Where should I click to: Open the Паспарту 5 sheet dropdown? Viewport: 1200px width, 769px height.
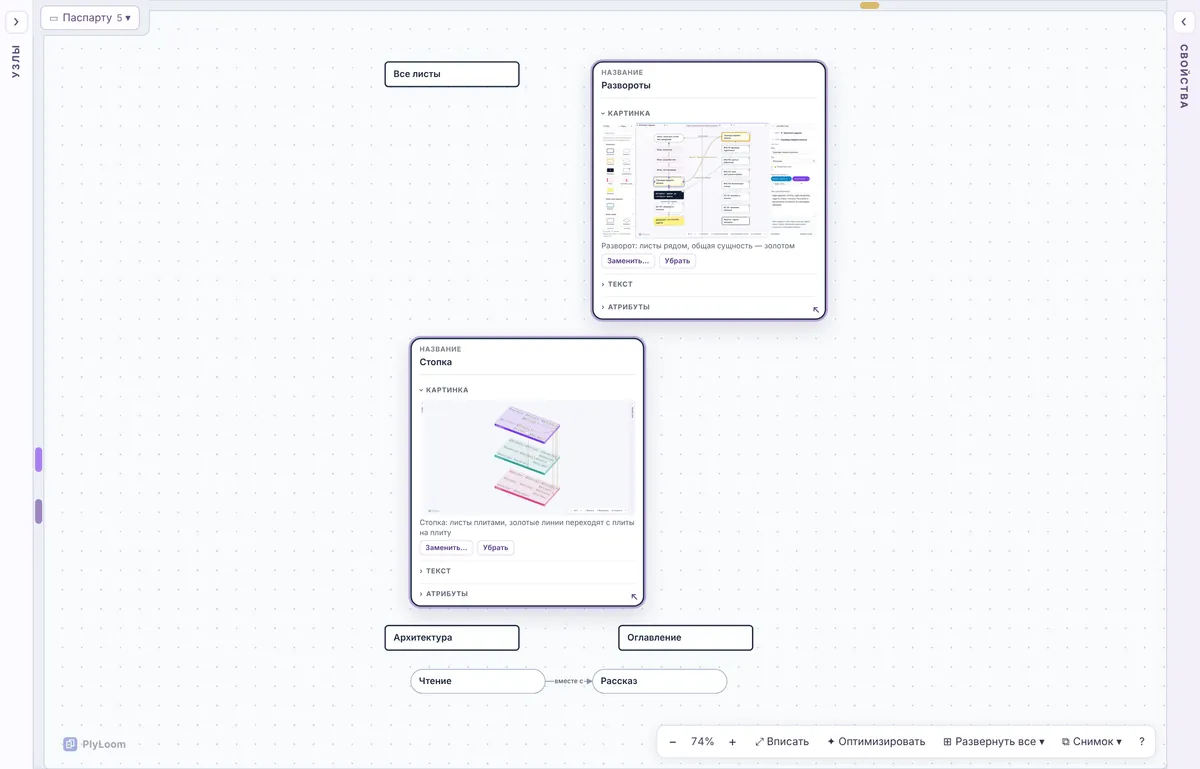tap(90, 18)
